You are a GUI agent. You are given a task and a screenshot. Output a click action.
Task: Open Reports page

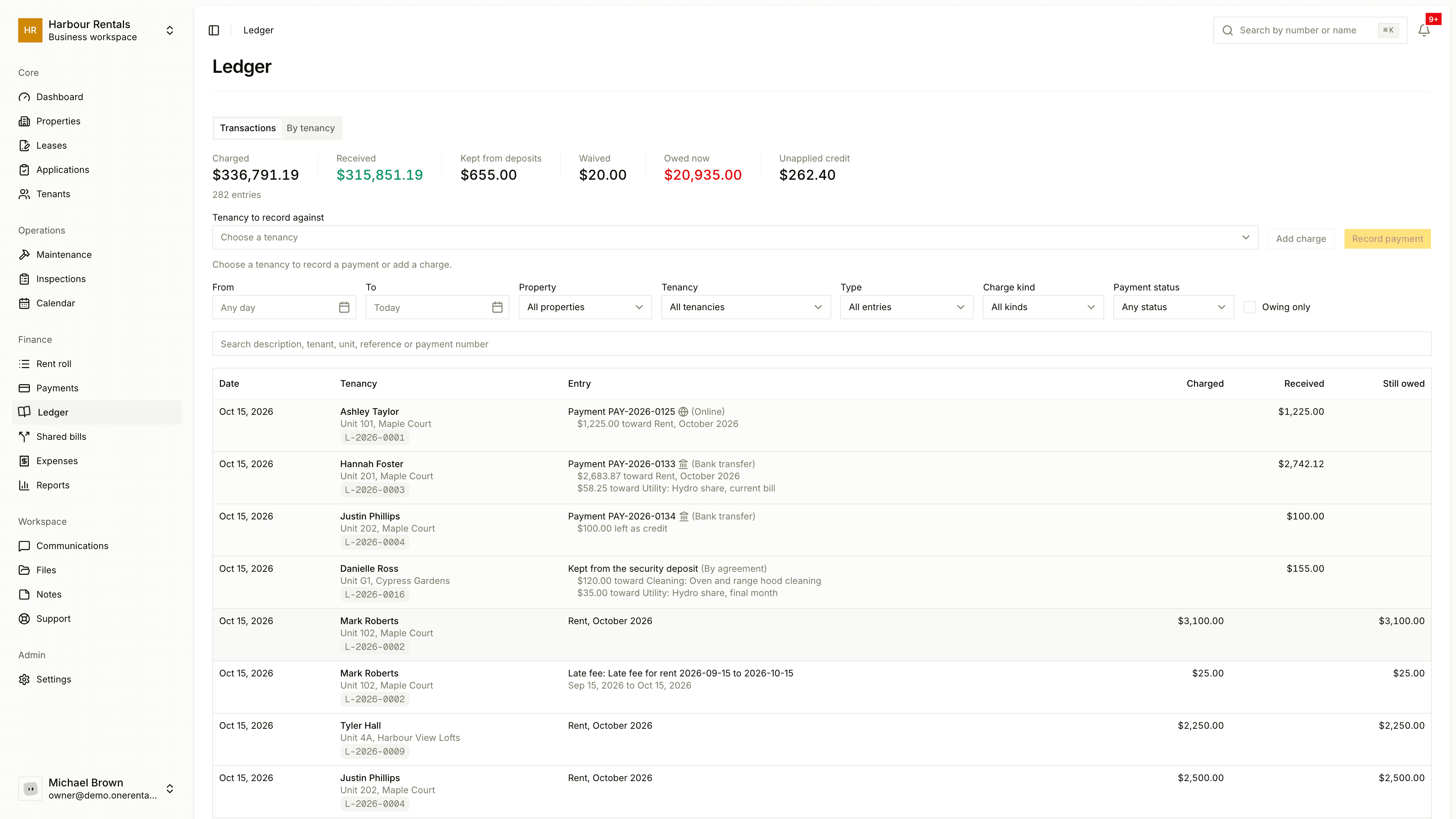97,485
